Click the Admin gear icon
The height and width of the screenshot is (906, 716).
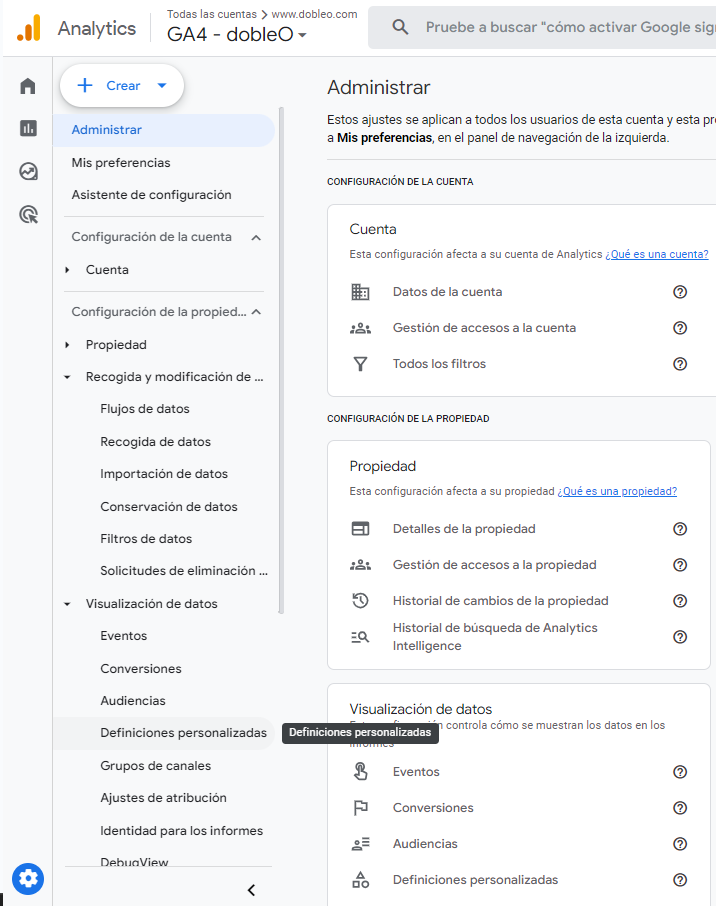(28, 879)
